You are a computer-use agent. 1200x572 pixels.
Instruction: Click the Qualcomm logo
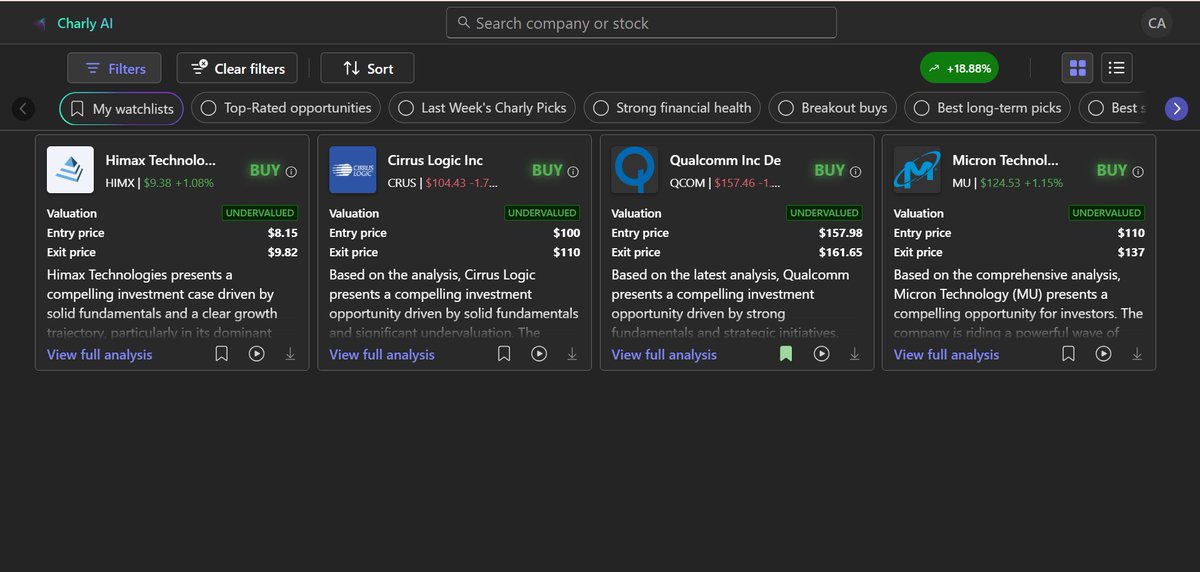(635, 170)
